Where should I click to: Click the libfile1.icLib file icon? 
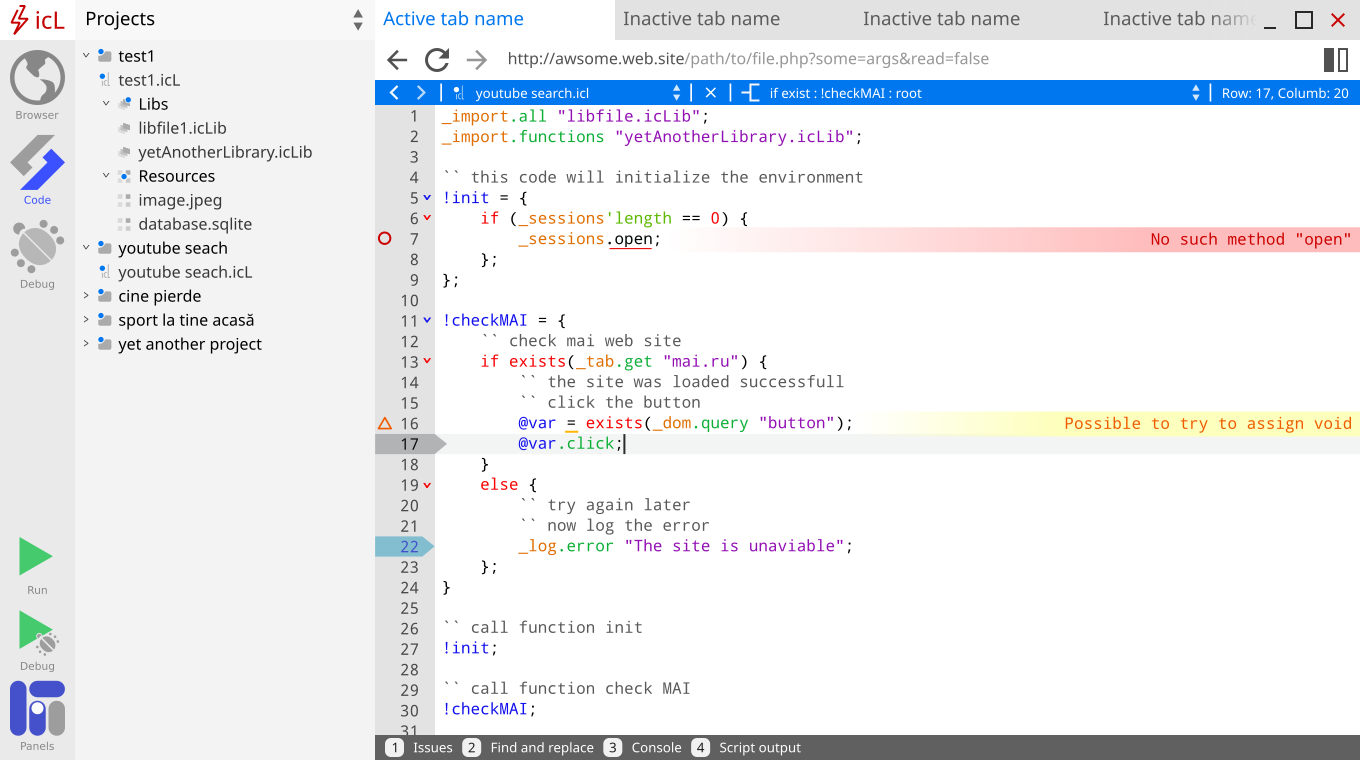(124, 128)
